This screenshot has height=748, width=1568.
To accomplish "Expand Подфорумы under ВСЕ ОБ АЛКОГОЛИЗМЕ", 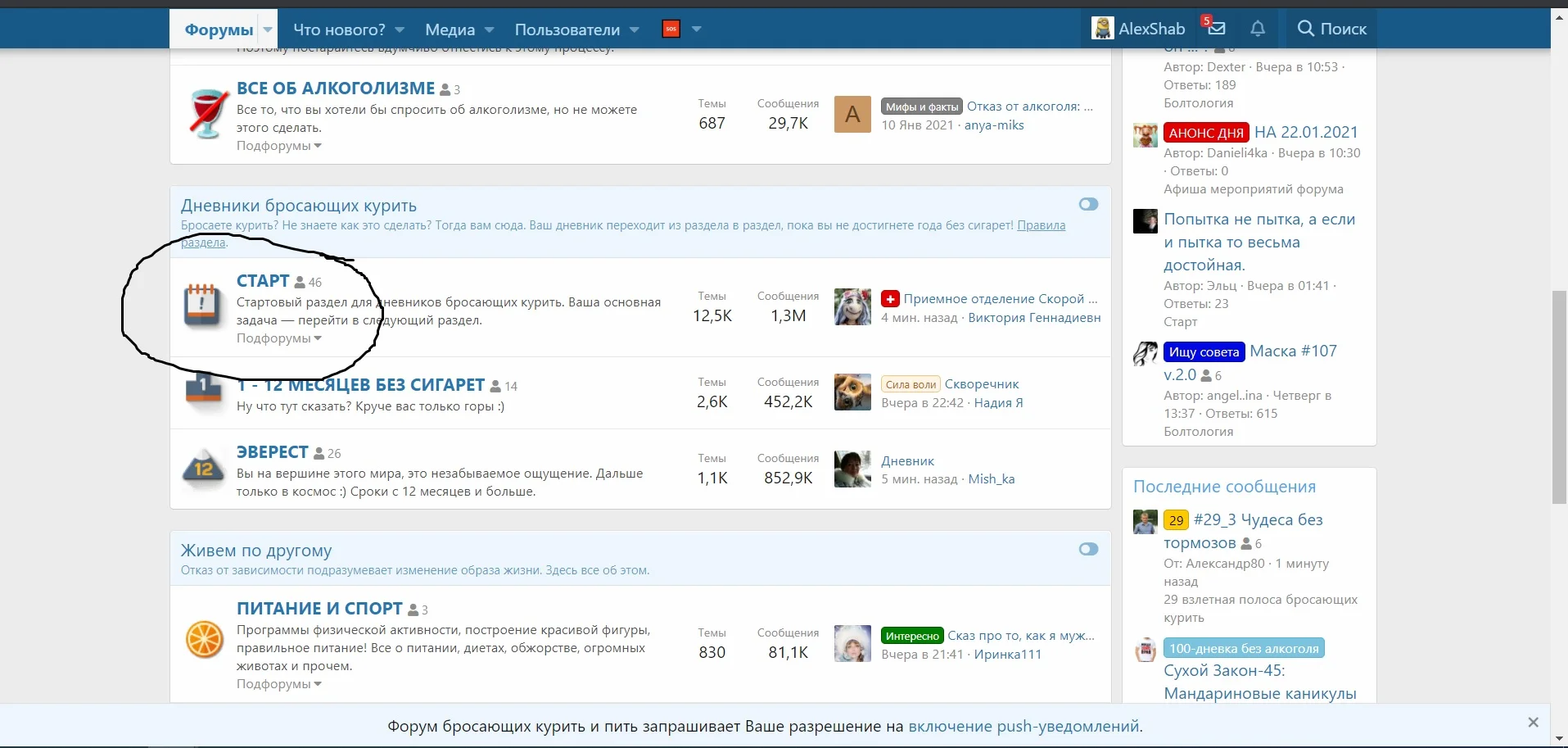I will (x=278, y=146).
